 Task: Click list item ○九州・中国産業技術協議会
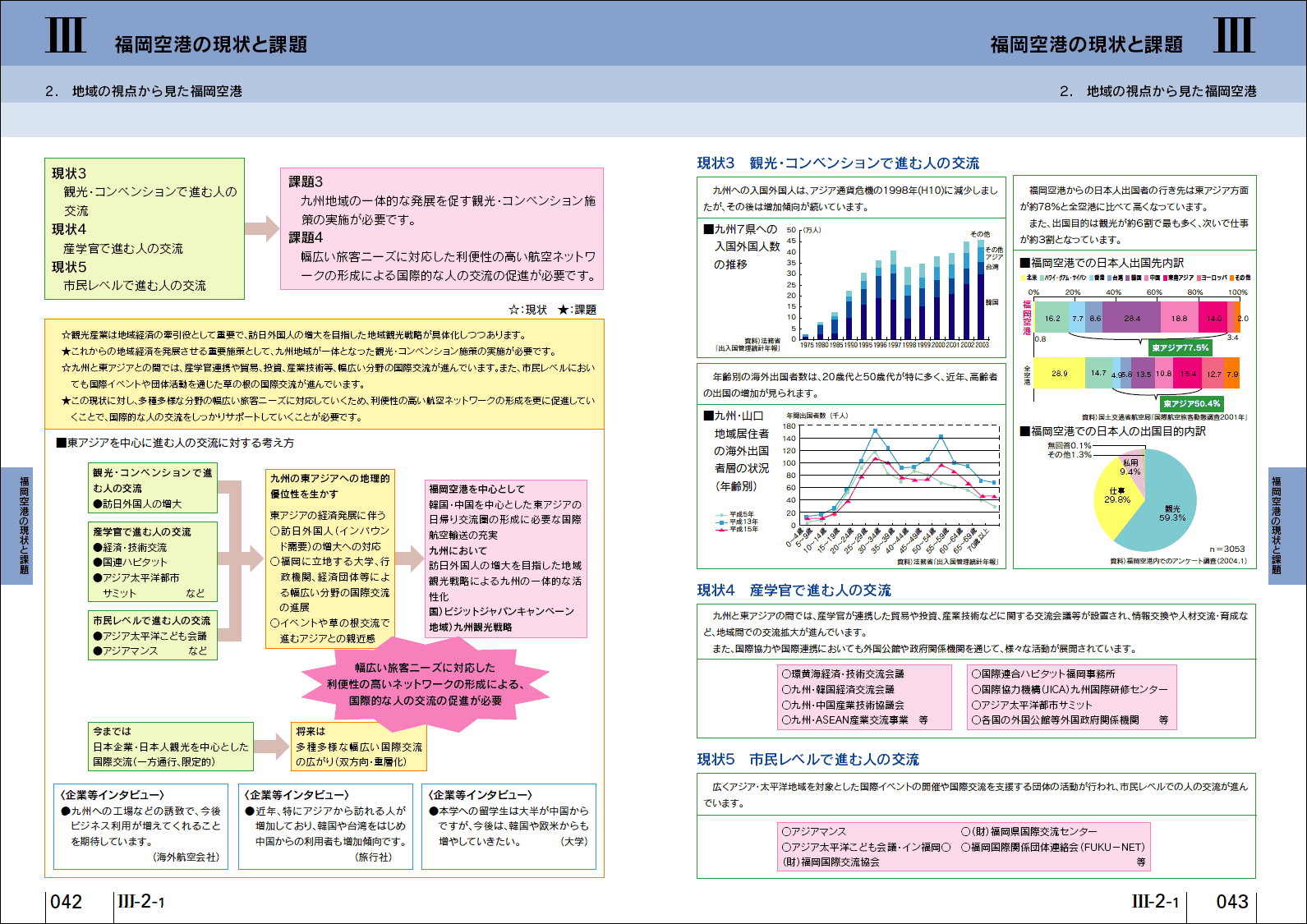843,705
